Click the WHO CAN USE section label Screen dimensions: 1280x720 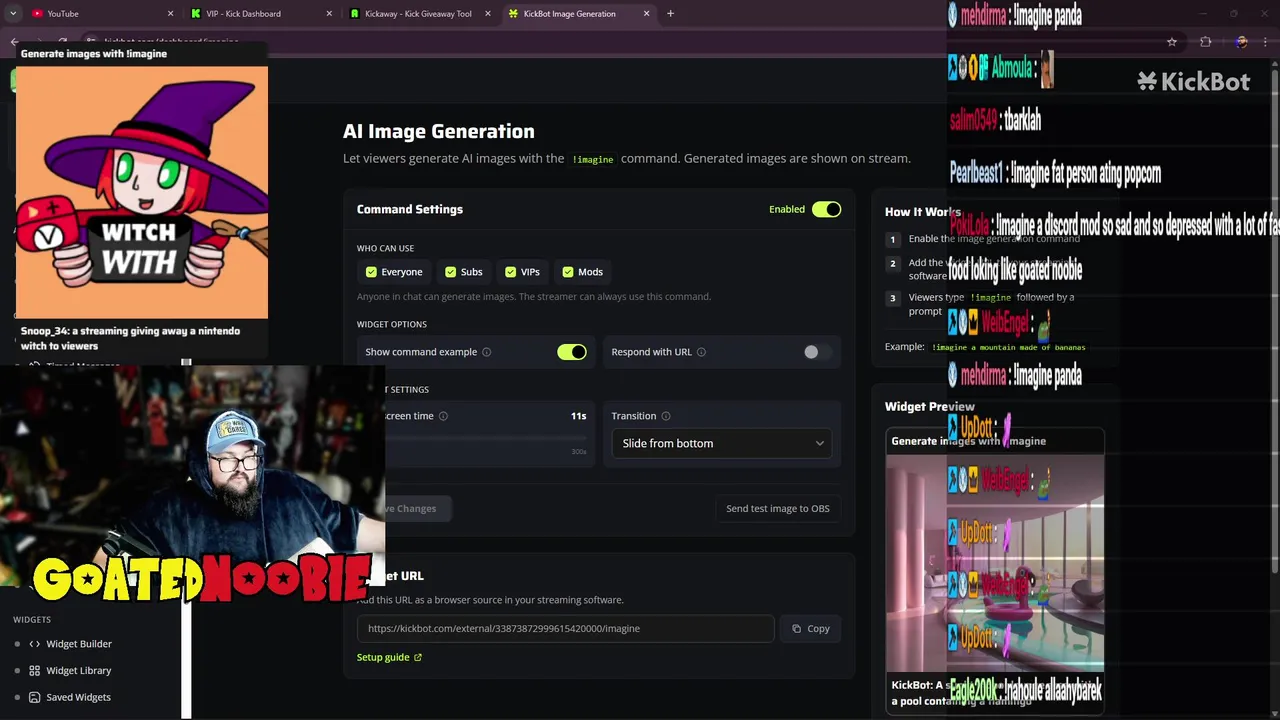pos(385,248)
